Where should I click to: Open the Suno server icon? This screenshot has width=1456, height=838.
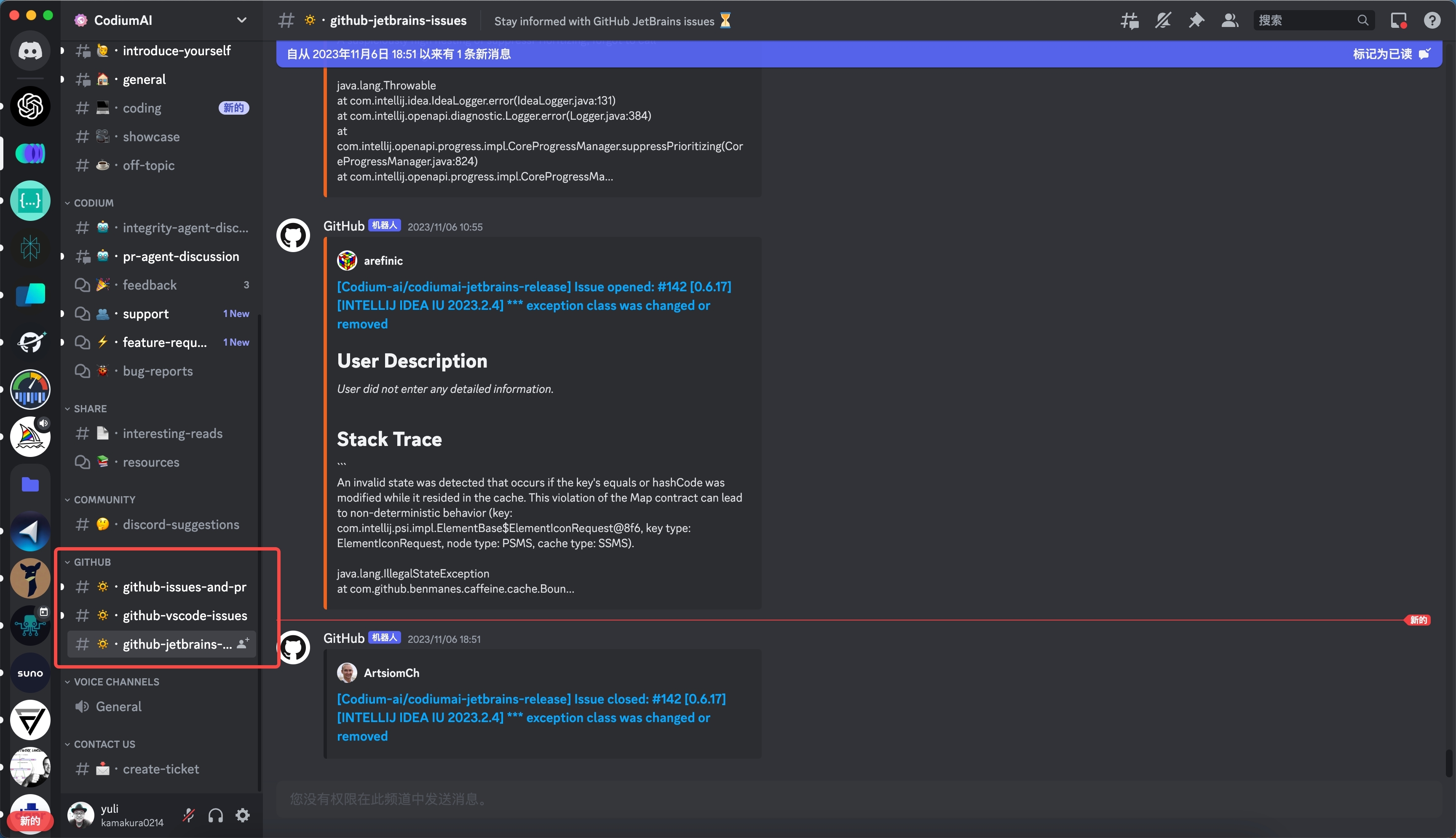point(30,672)
